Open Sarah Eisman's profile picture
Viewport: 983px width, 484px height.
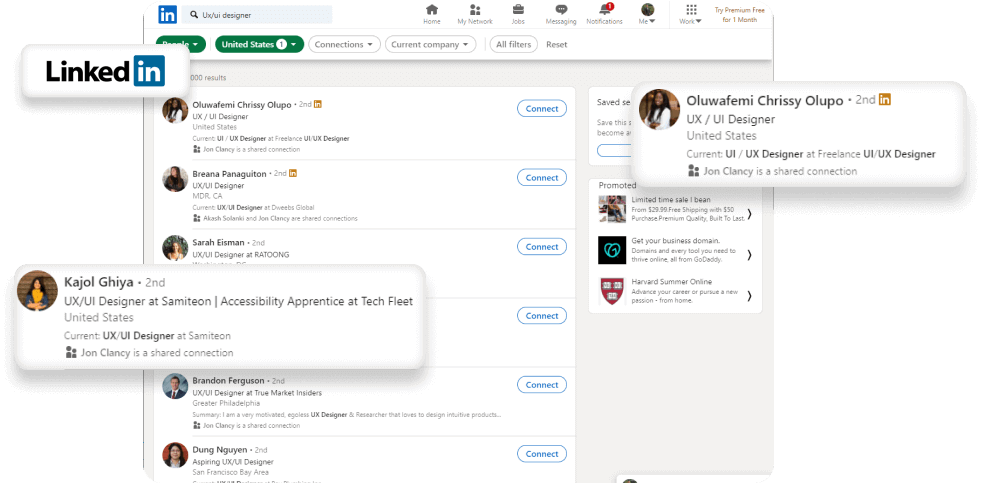pyautogui.click(x=175, y=248)
